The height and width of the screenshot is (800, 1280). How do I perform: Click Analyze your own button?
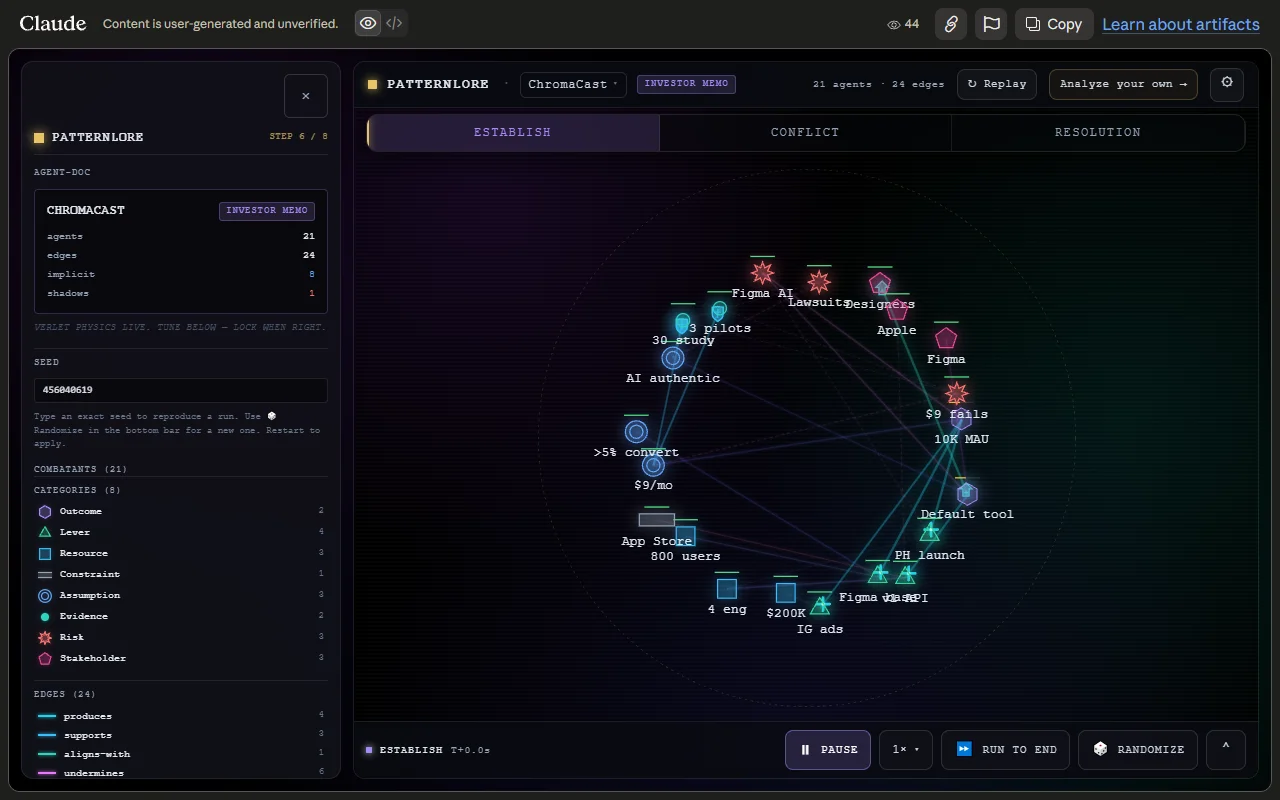1123,84
